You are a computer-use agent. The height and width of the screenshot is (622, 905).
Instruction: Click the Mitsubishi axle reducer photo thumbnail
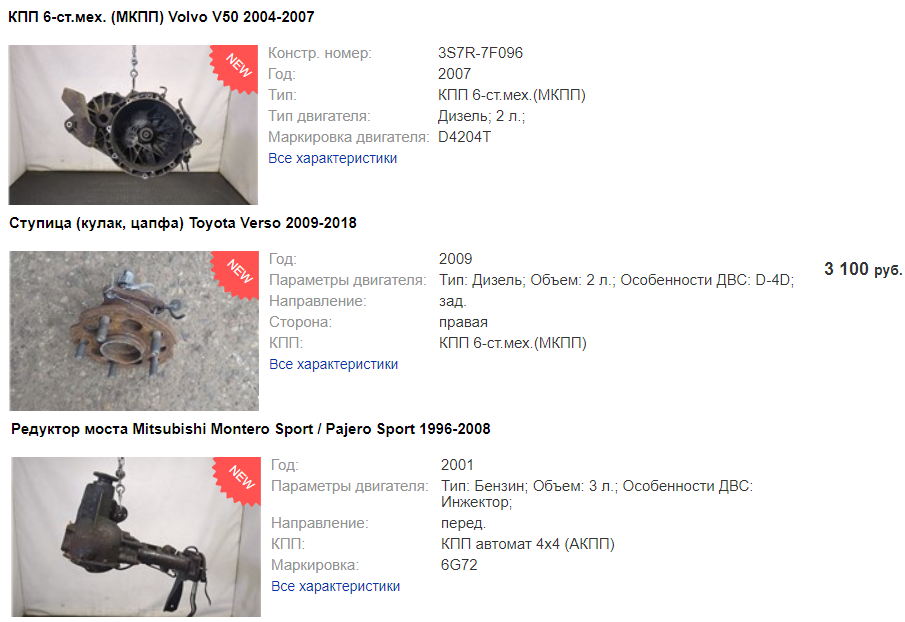136,537
